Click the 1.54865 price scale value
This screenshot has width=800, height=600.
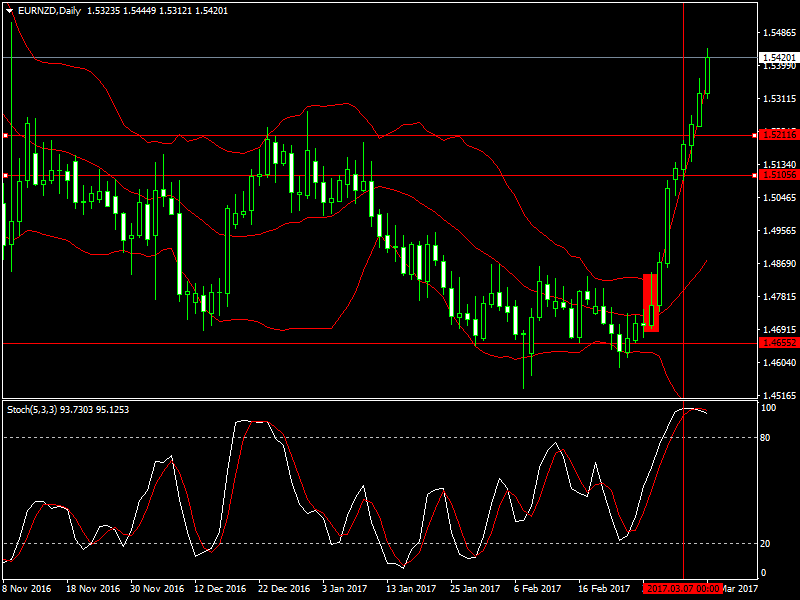tap(779, 33)
